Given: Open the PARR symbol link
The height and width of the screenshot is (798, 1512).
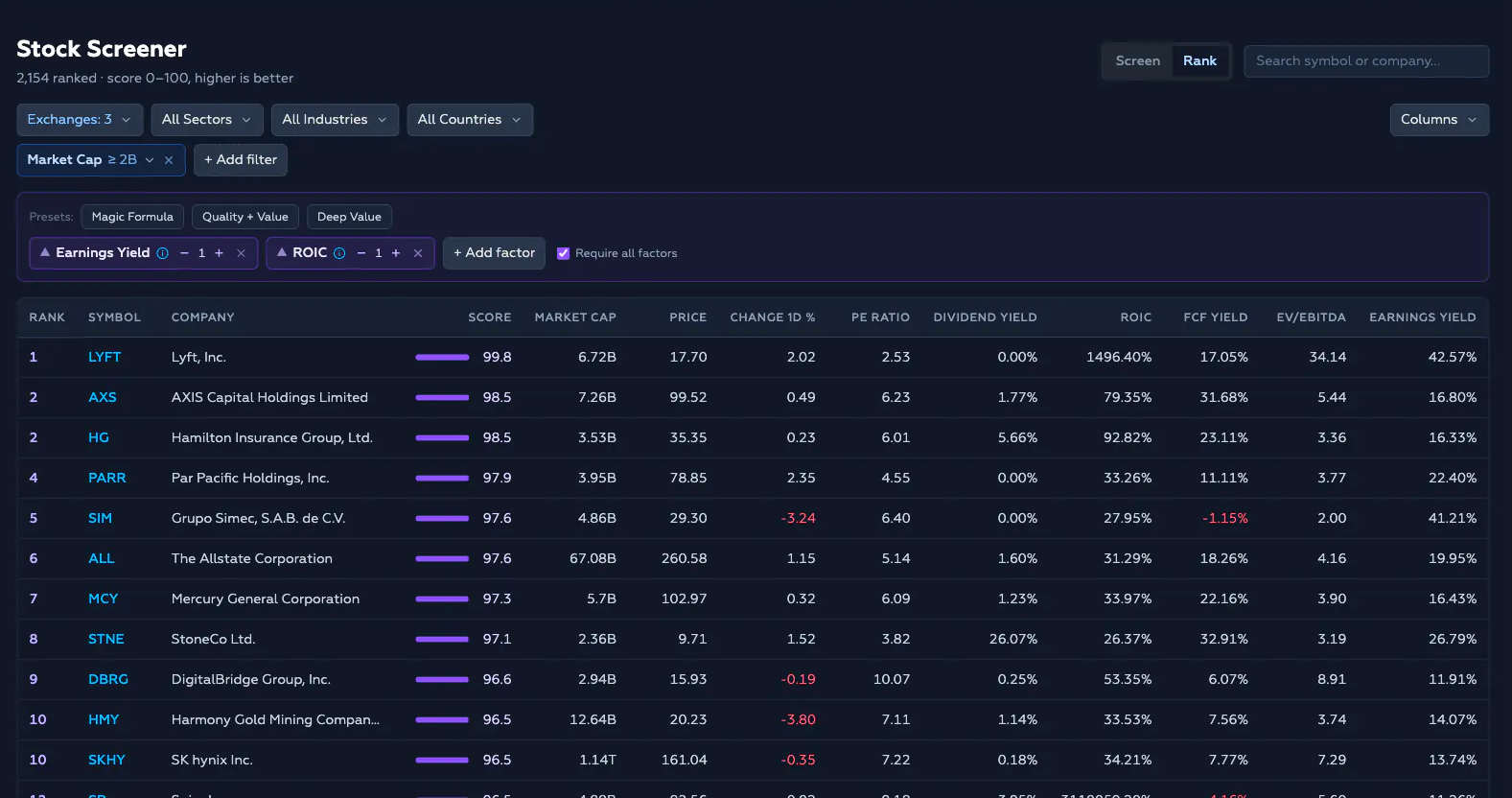Looking at the screenshot, I should click(107, 479).
